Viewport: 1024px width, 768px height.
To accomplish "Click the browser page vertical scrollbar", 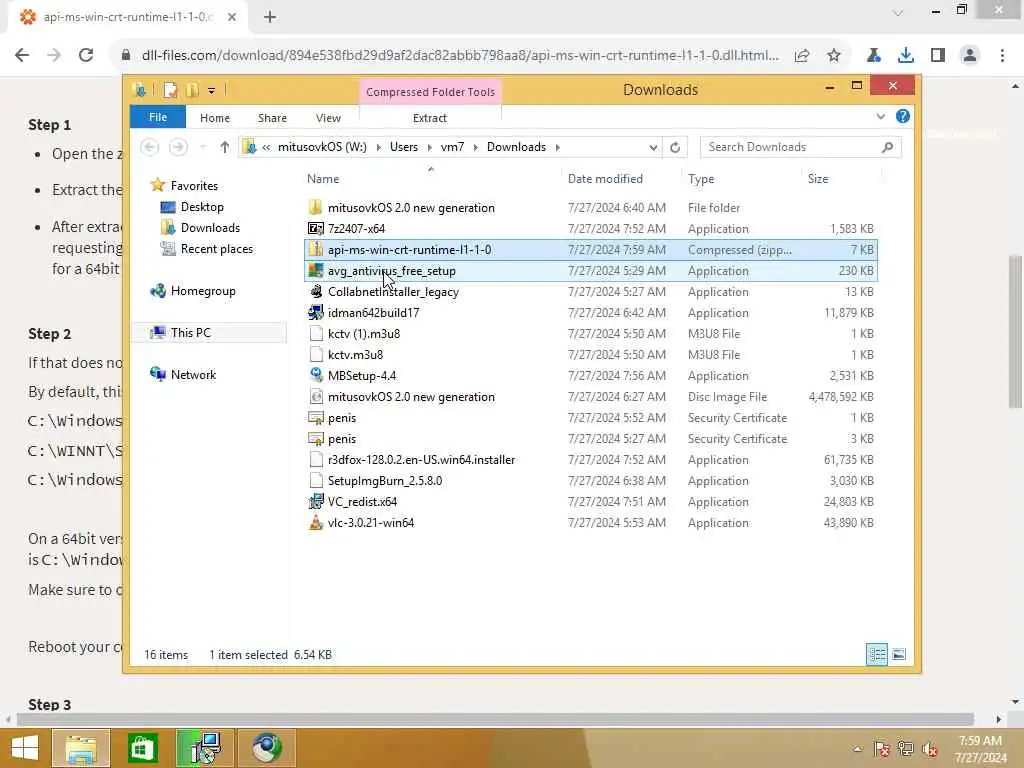I will click(x=1015, y=330).
